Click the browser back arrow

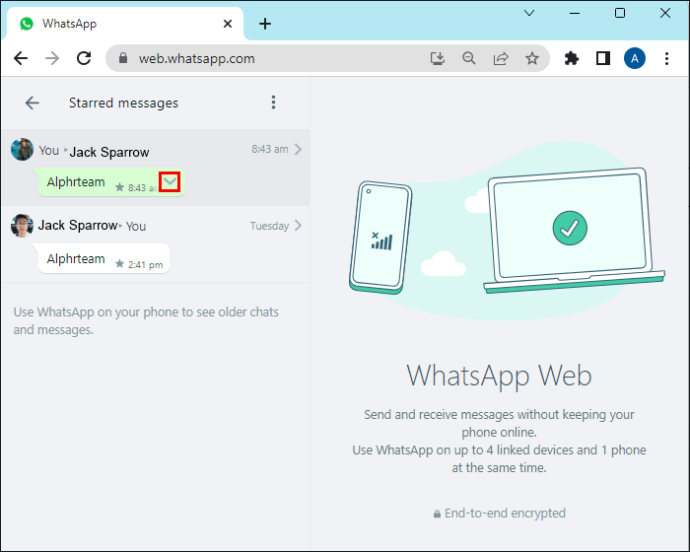tap(21, 58)
